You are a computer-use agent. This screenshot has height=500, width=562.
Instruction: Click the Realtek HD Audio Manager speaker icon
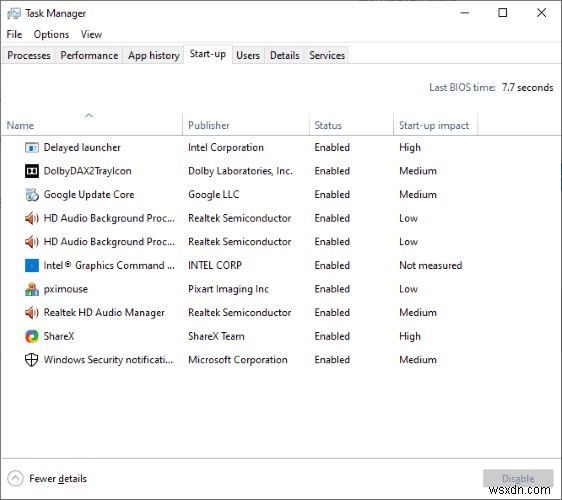click(x=32, y=313)
